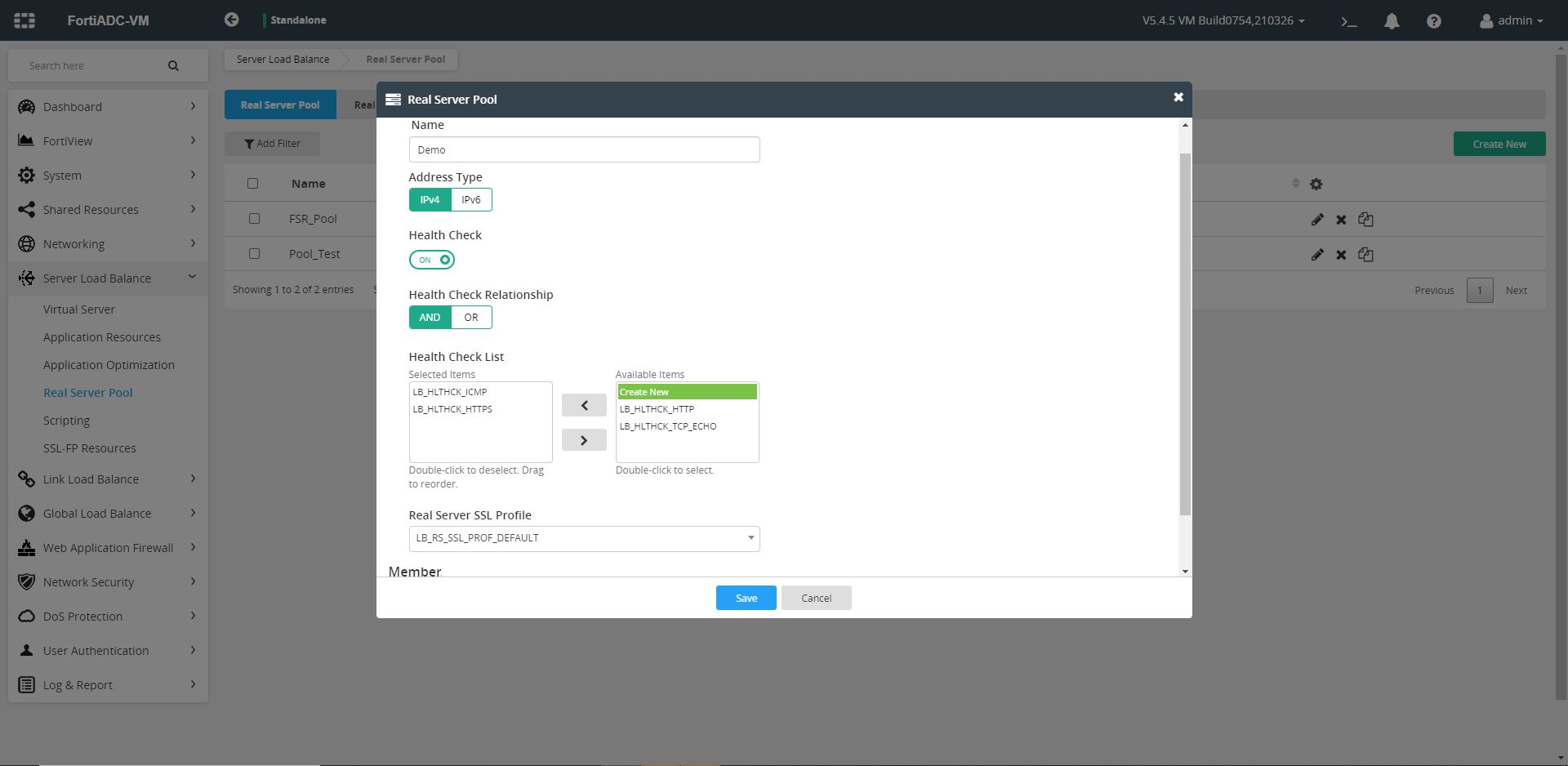
Task: Open the table column settings gear icon
Action: click(1316, 184)
